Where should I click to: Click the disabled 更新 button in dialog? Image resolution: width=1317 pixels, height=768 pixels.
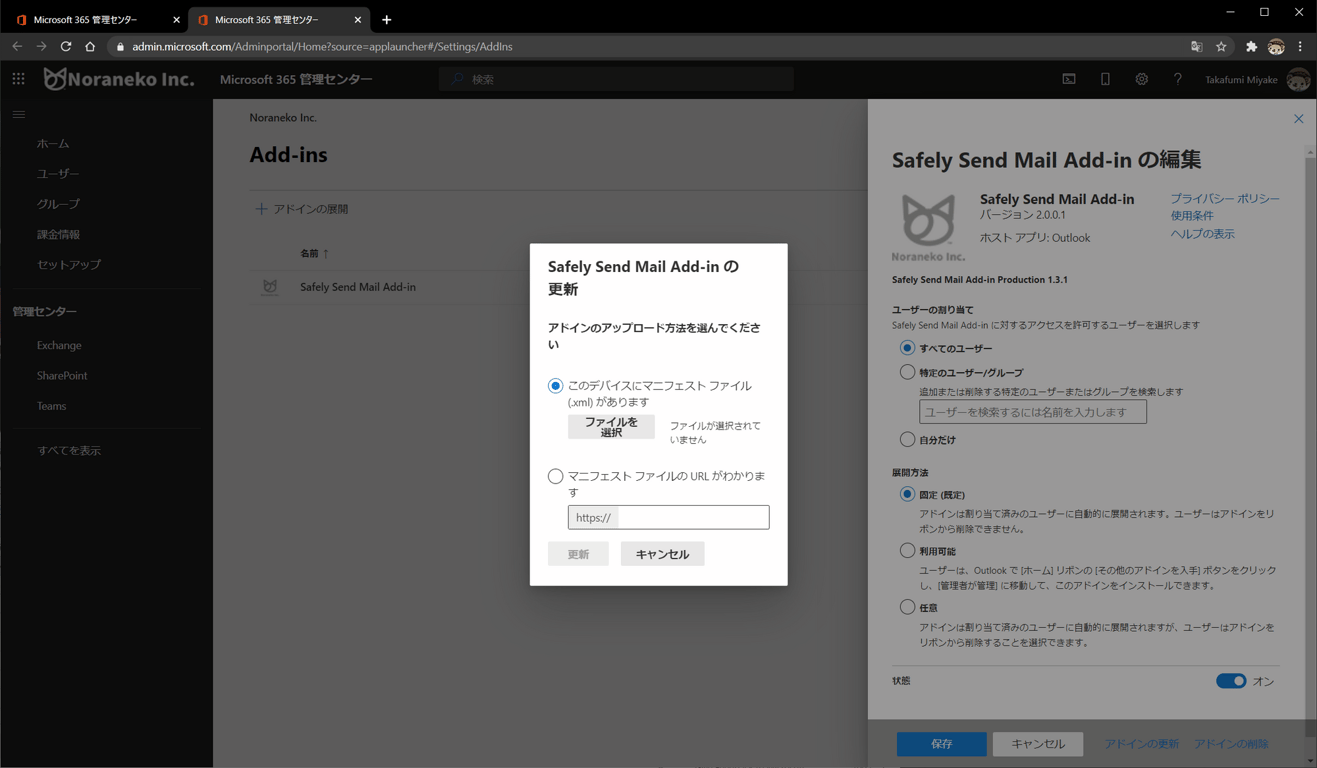pyautogui.click(x=578, y=554)
